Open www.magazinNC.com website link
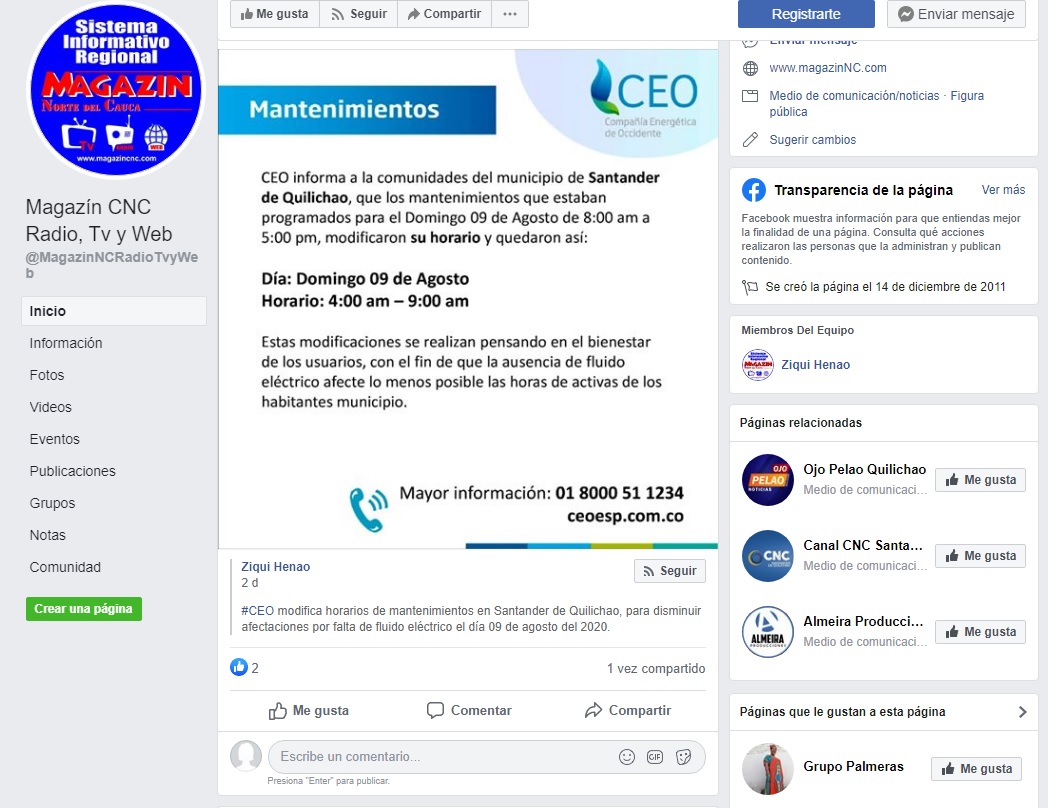Screen dimensions: 1048x808 [827, 68]
